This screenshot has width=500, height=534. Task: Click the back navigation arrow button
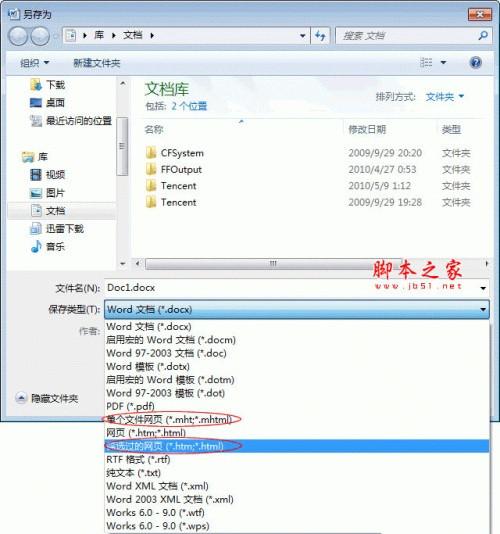click(18, 36)
